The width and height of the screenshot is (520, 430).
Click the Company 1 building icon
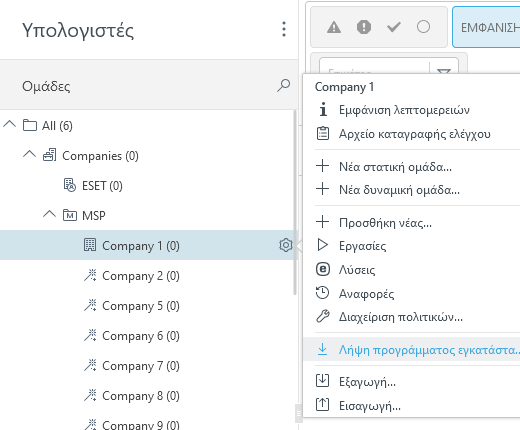tap(90, 245)
